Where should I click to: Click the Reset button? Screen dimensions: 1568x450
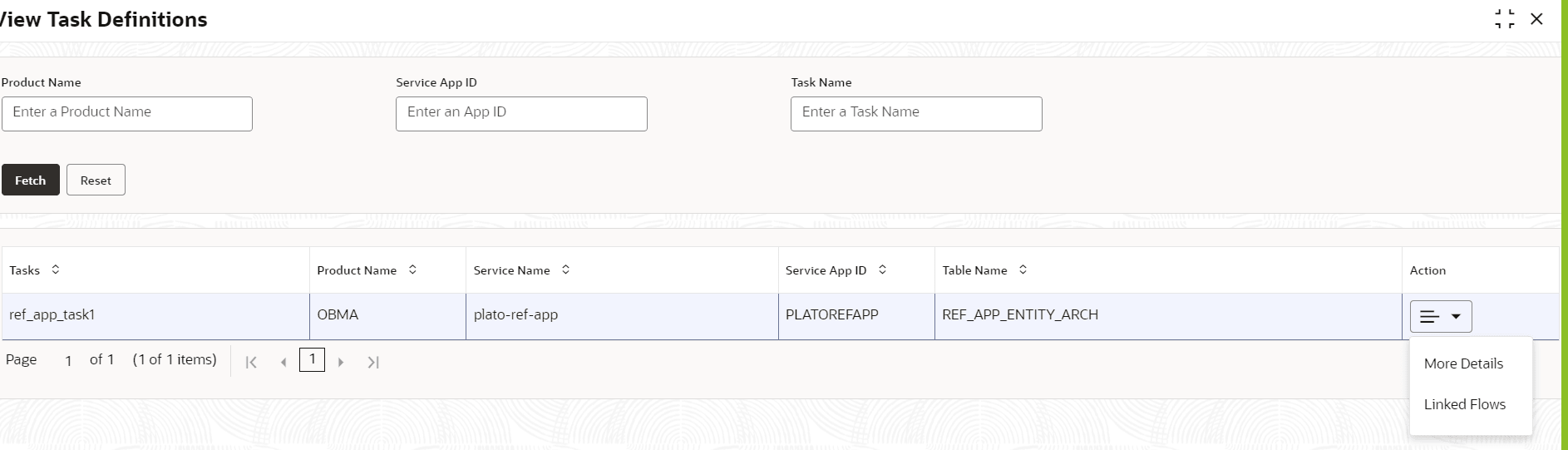96,180
